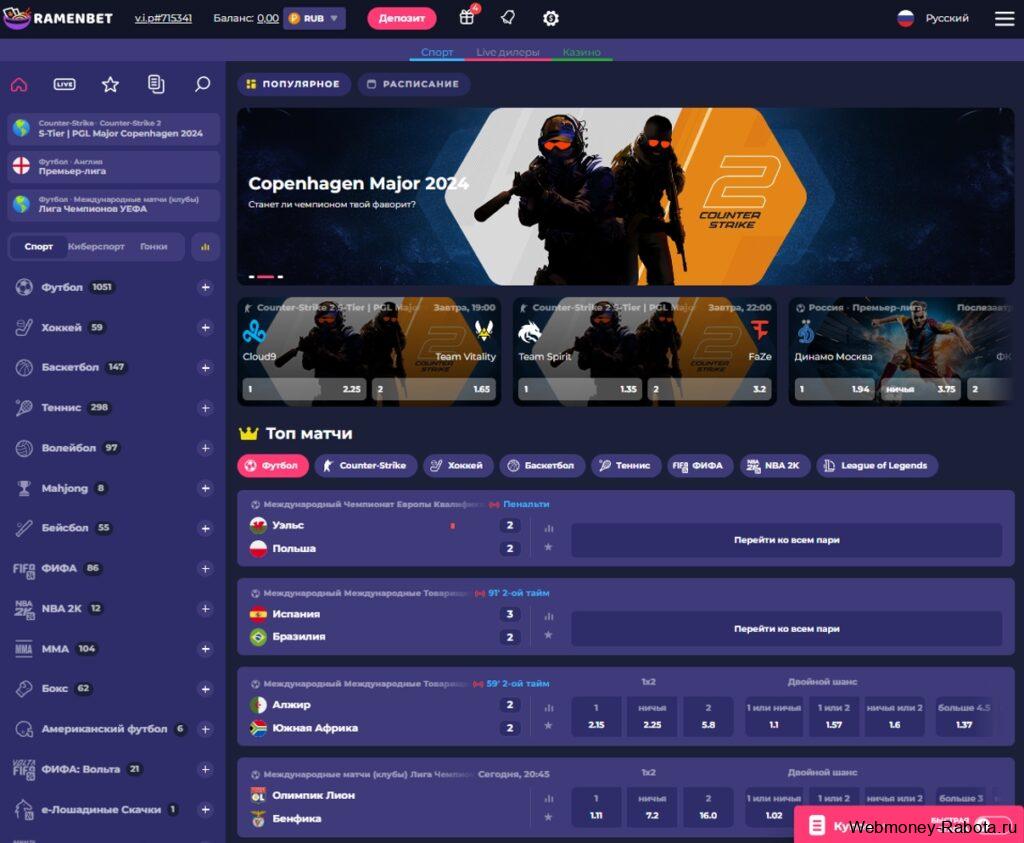Open the LIVE events icon
This screenshot has width=1024, height=843.
64,84
